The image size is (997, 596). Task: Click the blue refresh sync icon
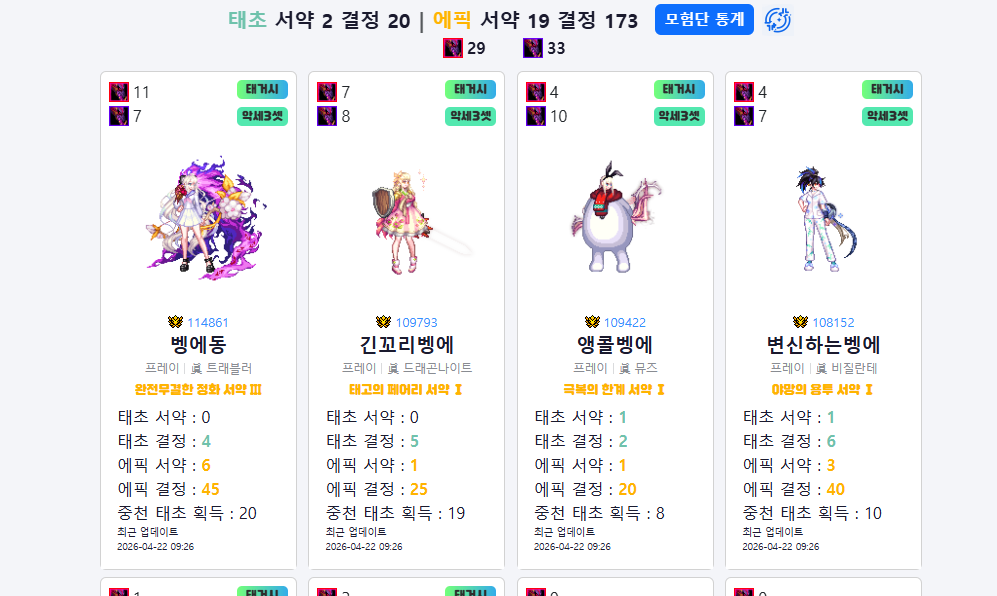tap(778, 20)
